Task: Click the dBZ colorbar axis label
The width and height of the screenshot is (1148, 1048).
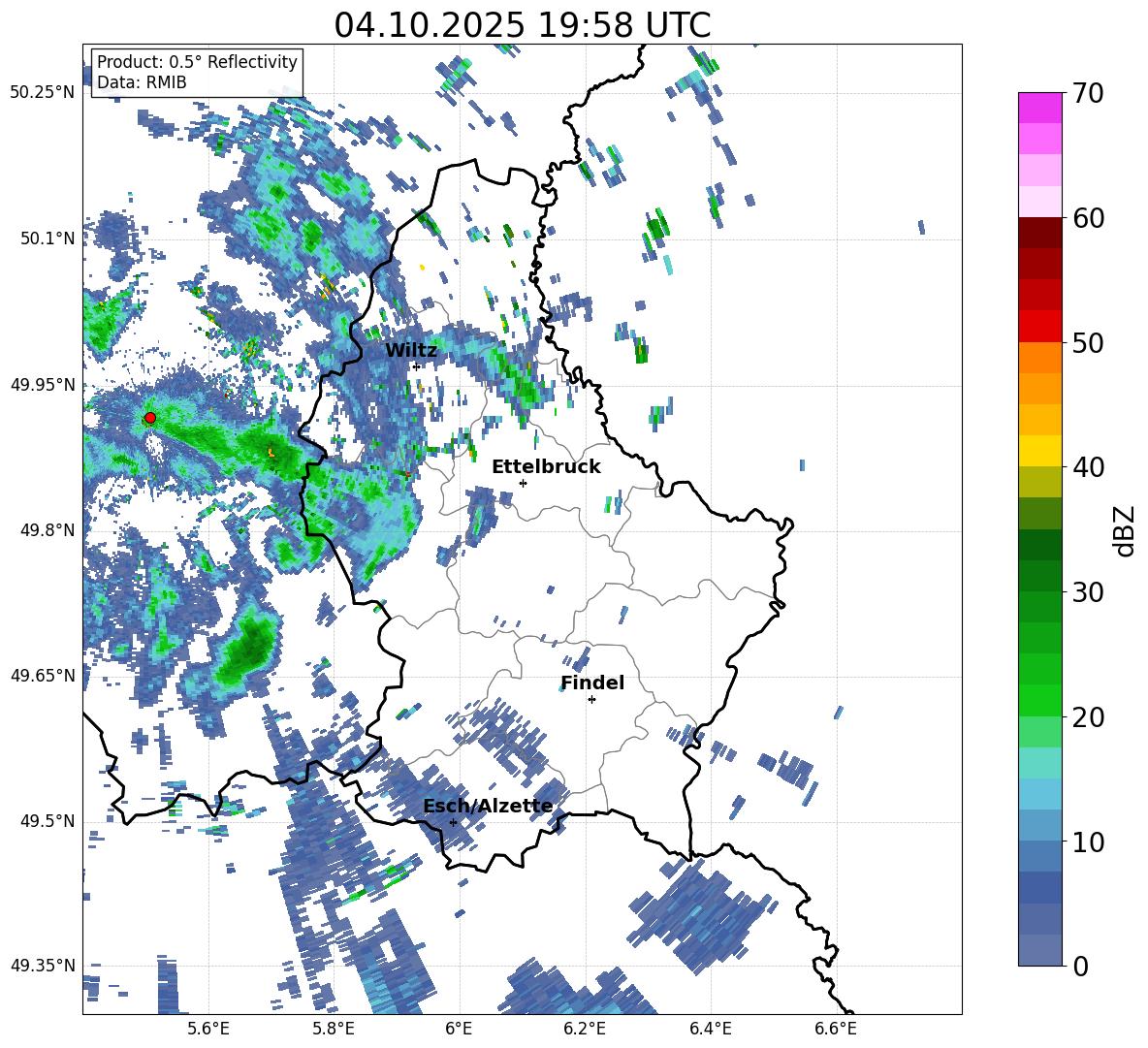Action: coord(1126,530)
